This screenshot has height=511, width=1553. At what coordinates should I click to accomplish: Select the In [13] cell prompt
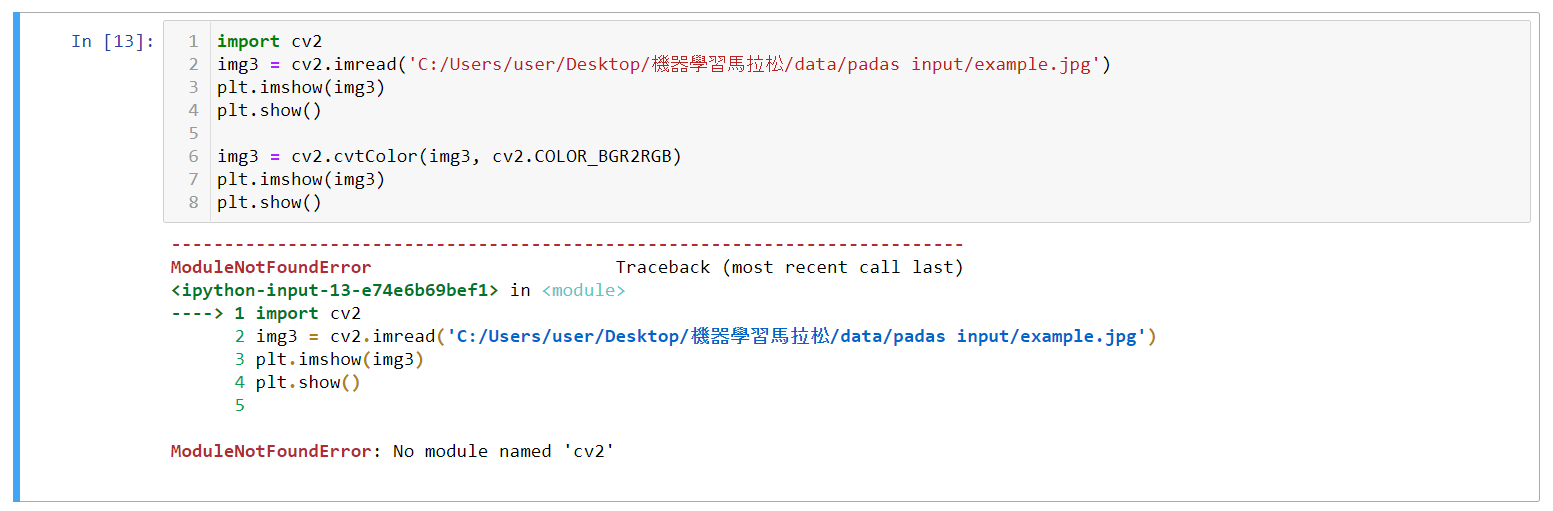113,41
